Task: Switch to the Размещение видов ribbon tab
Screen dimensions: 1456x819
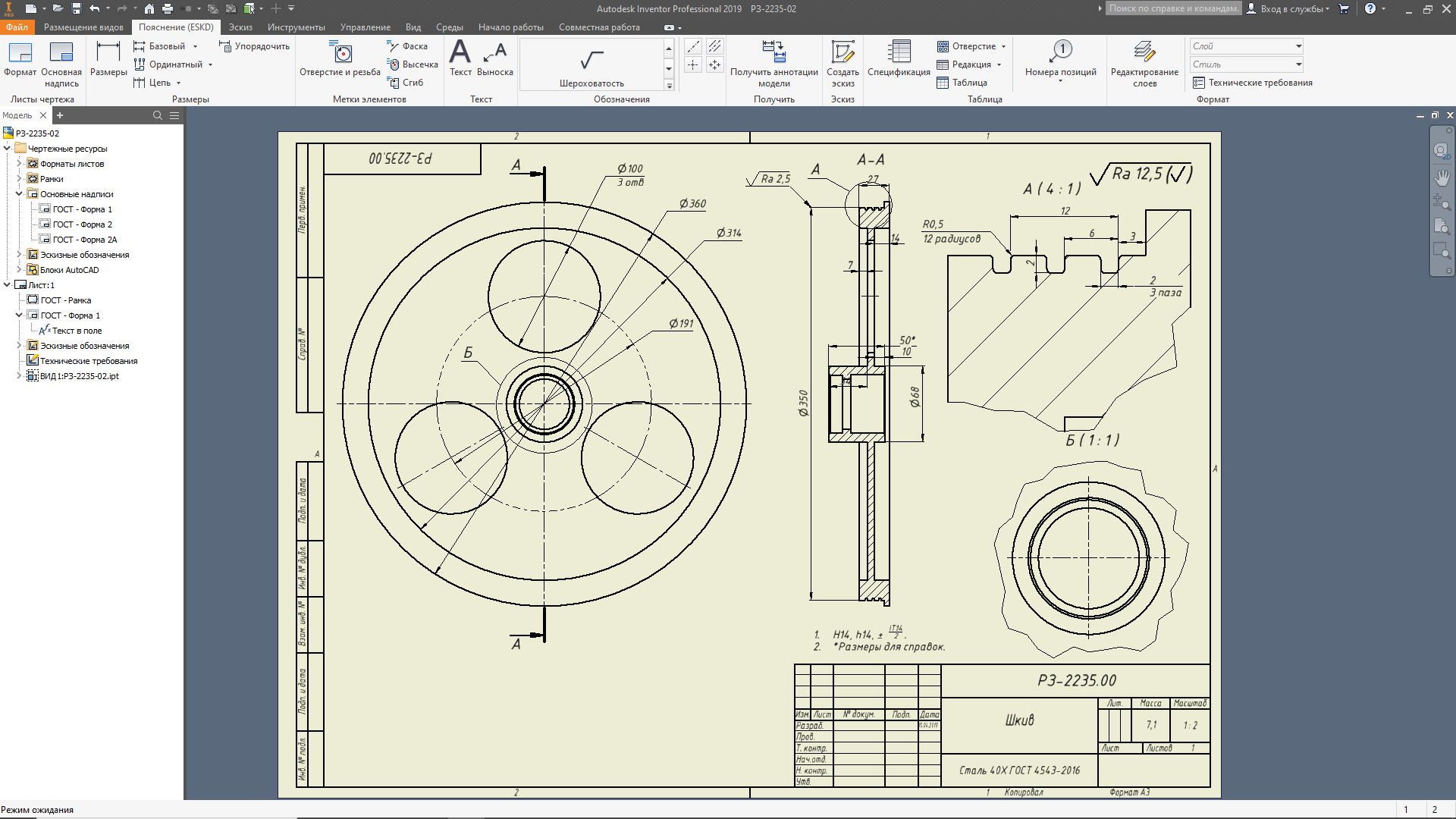Action: (83, 27)
